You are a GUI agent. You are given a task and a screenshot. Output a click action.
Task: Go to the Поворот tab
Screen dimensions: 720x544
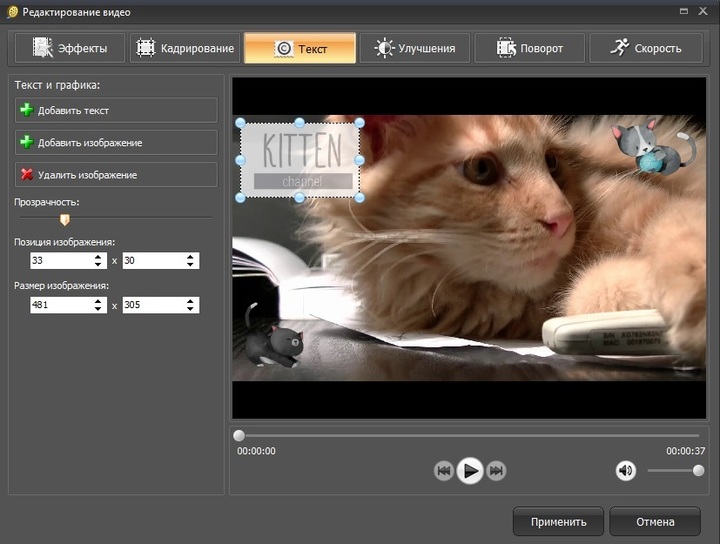point(529,48)
